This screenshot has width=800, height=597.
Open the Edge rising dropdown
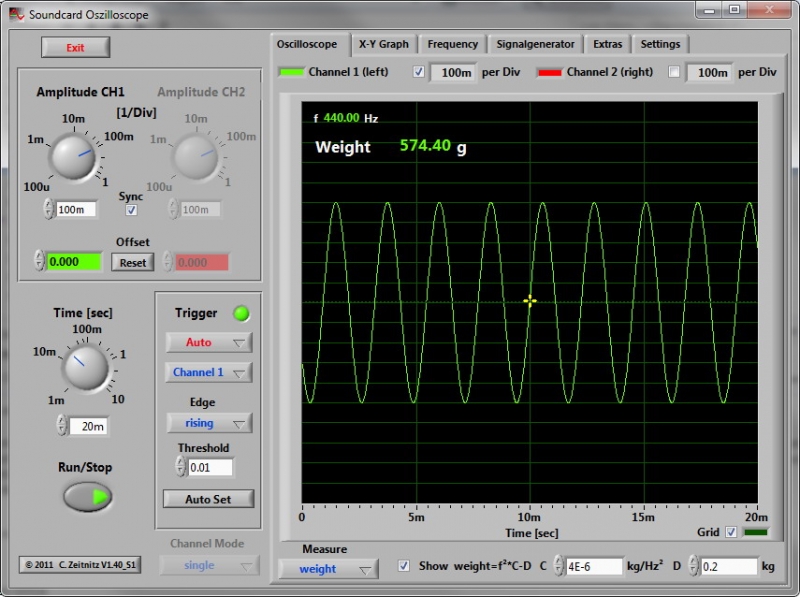coord(208,423)
